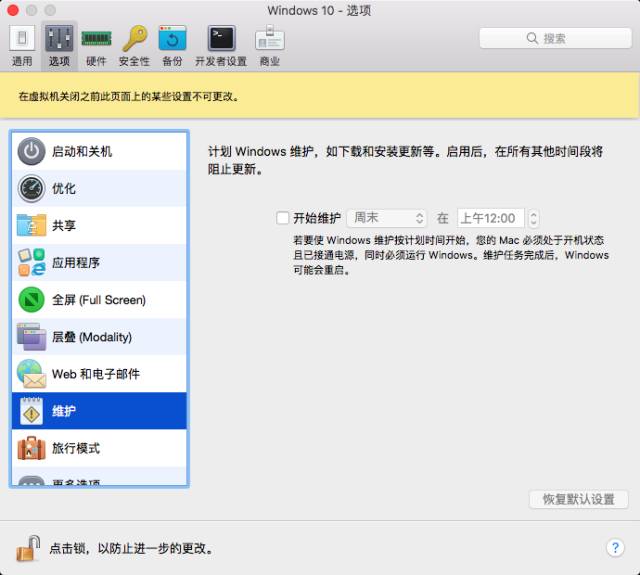Click the 硬件 tab label text
This screenshot has height=575, width=640.
pos(96,61)
